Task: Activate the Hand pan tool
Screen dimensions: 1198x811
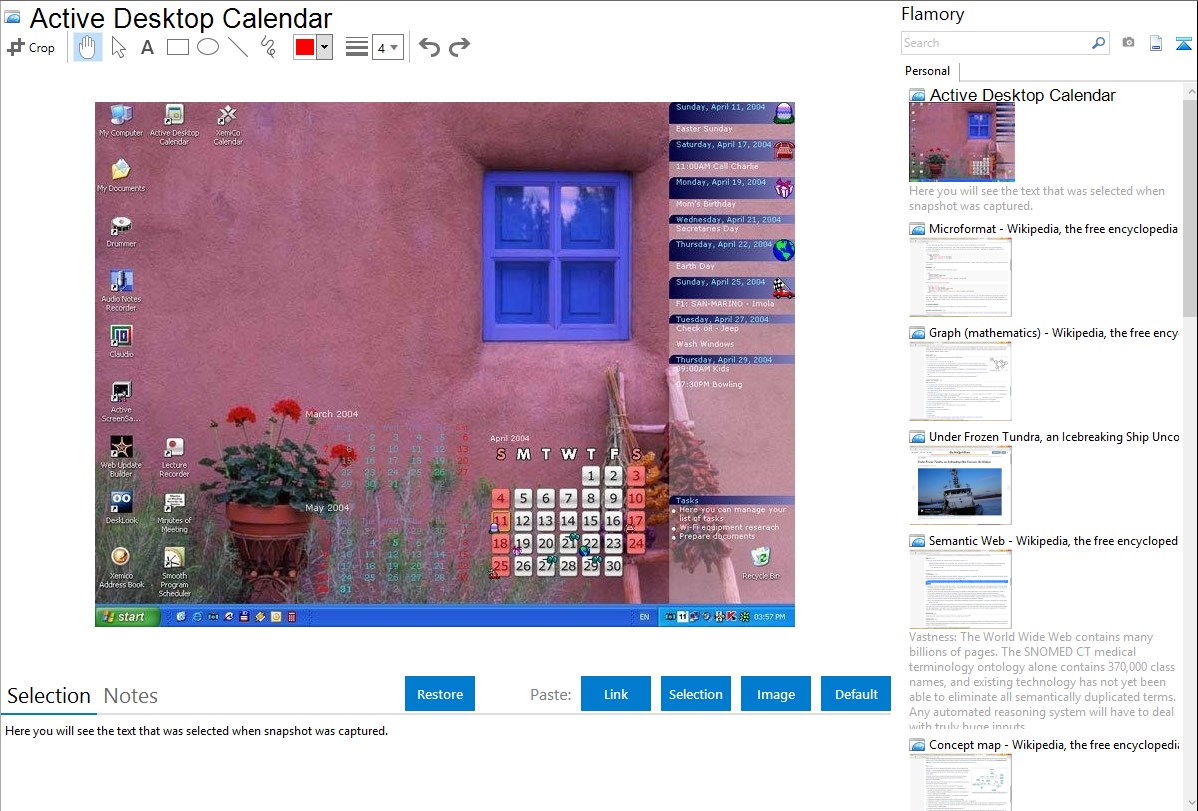Action: [x=87, y=47]
